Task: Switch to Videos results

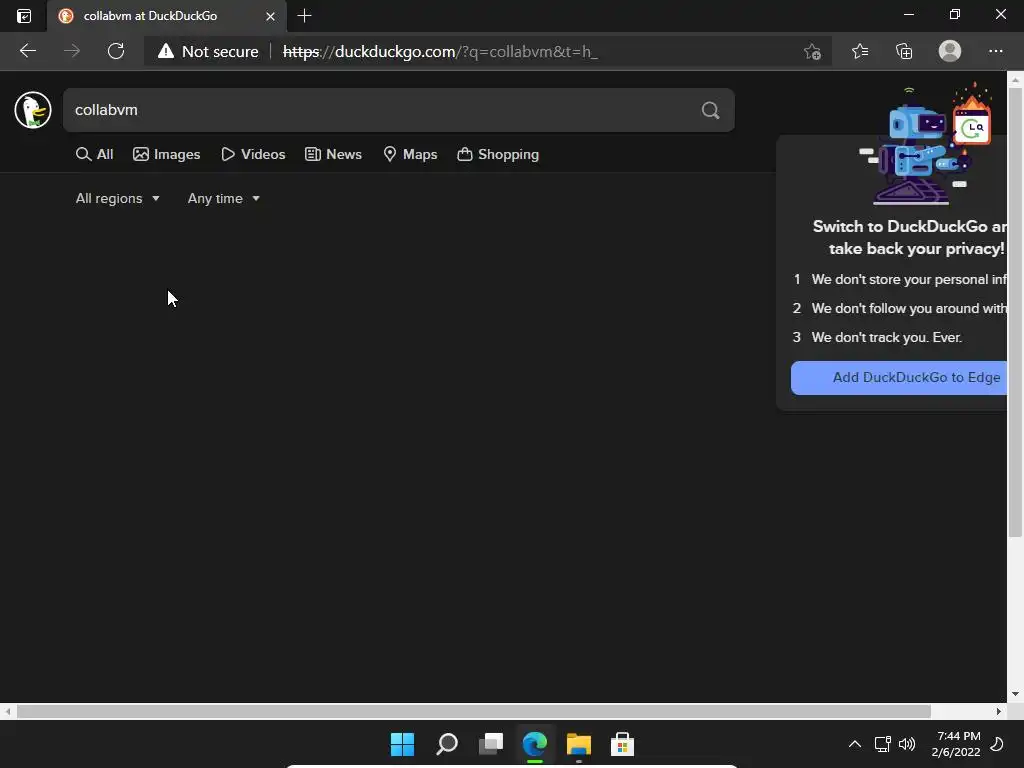Action: (x=253, y=154)
